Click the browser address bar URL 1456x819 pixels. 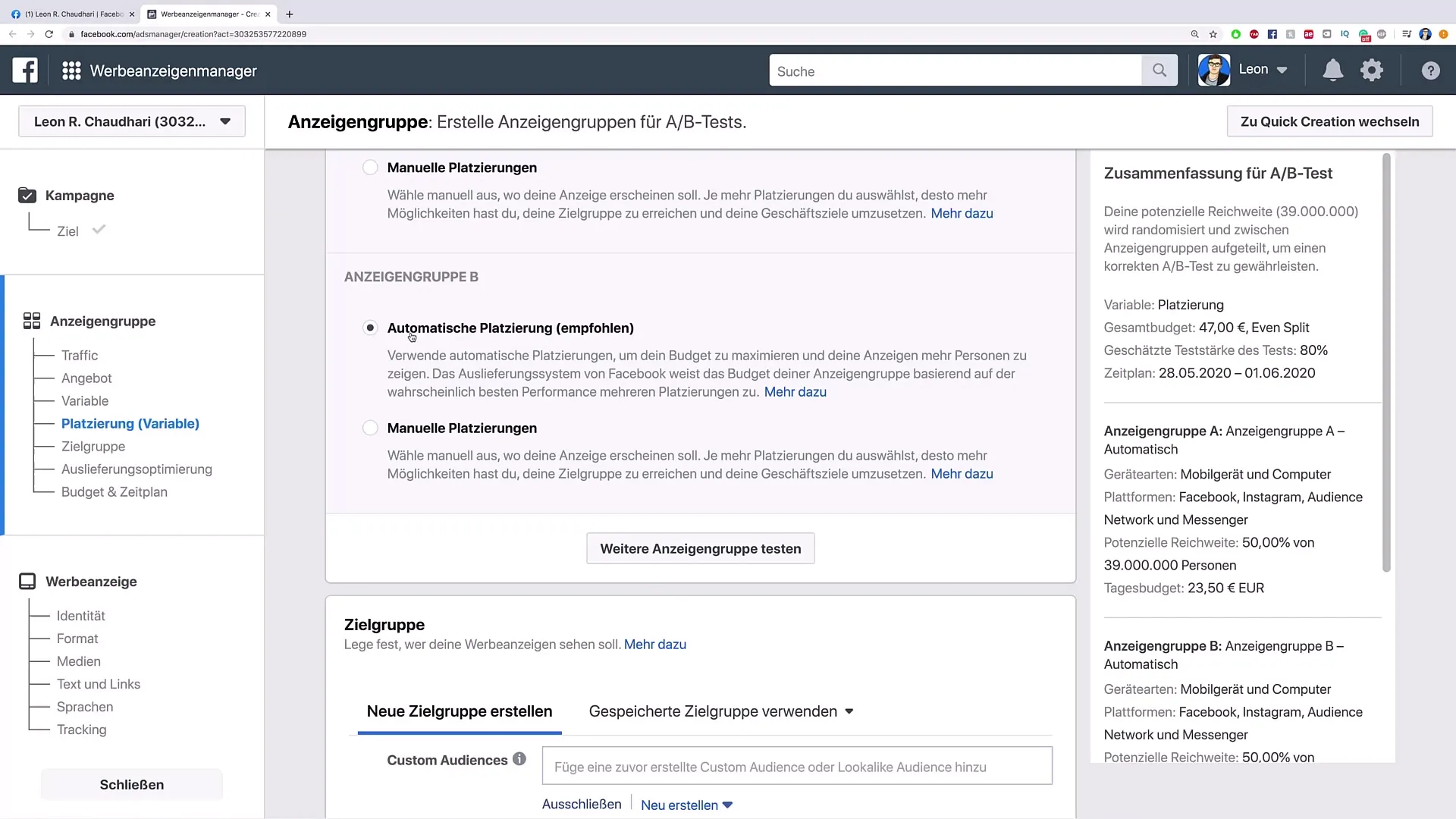(193, 34)
